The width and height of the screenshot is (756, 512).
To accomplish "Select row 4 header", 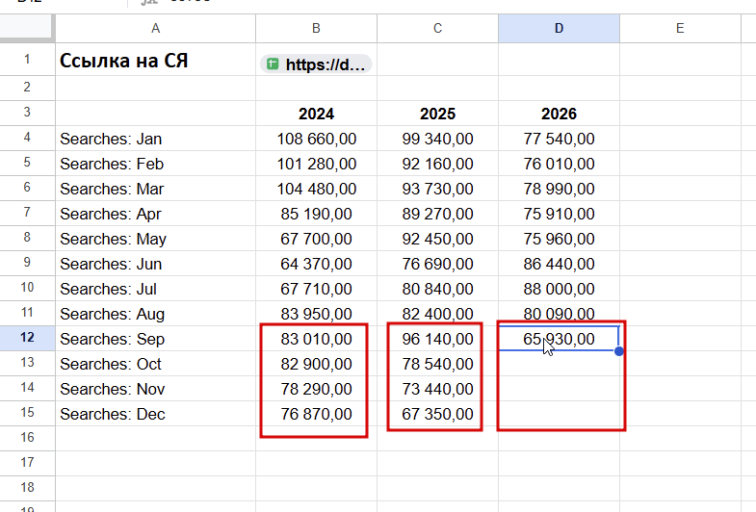I will tap(27, 138).
